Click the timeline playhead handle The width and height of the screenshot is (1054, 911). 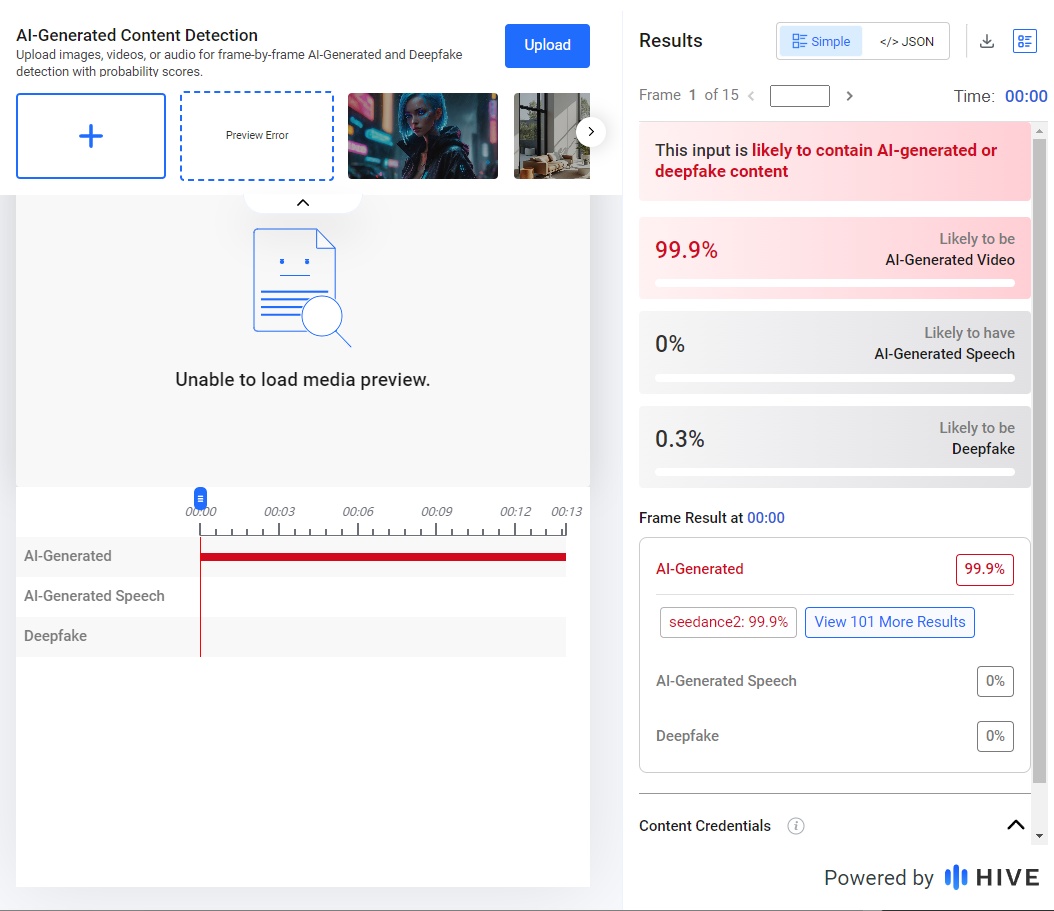[x=200, y=499]
